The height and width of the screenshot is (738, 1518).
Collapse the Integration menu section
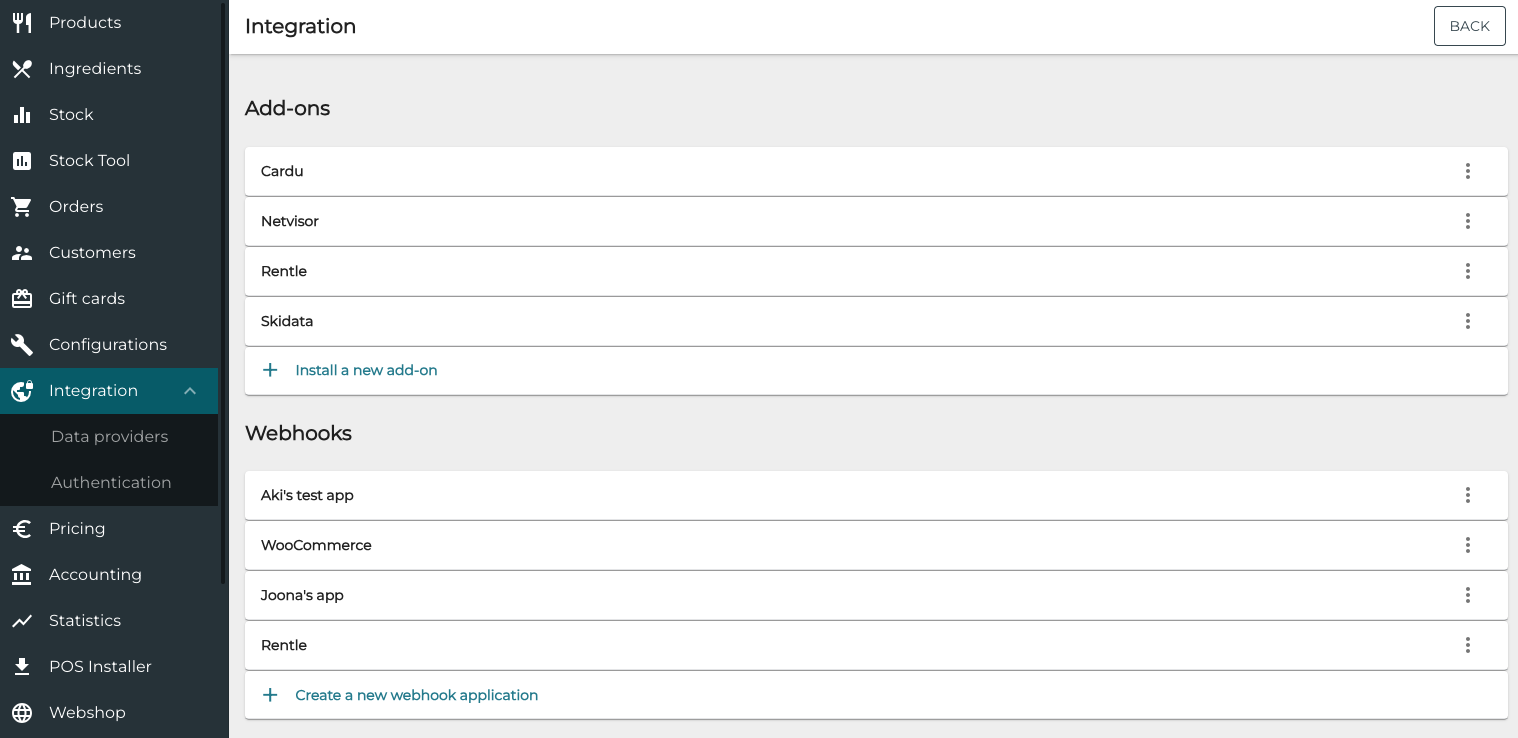coord(190,391)
